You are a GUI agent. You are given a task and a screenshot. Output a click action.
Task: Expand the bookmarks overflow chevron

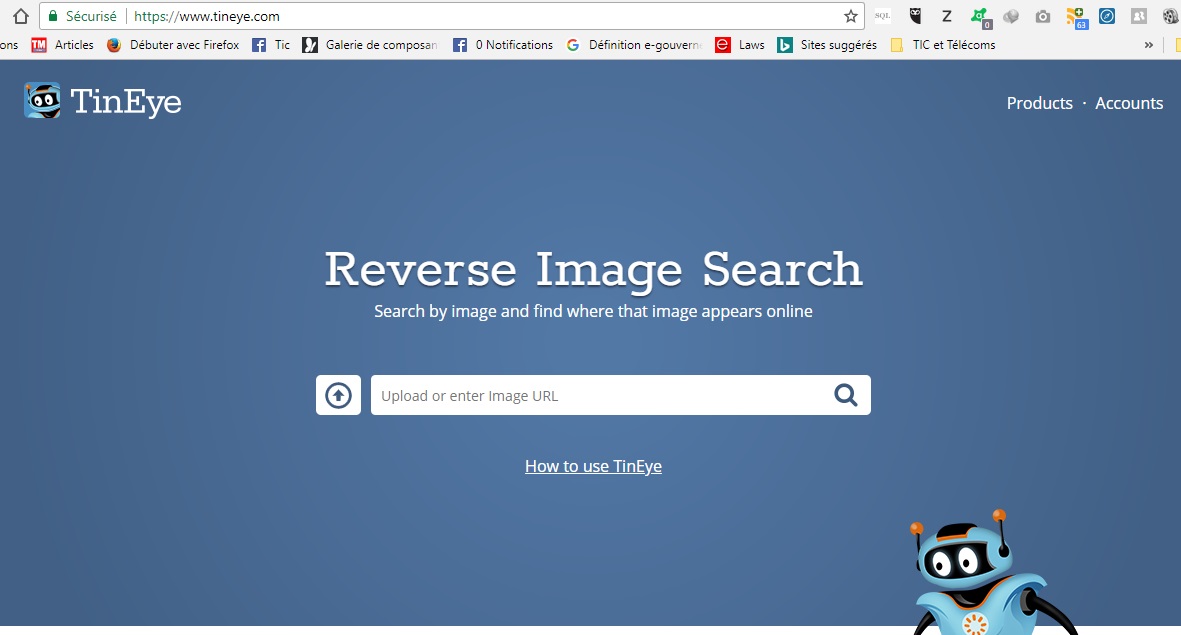(1149, 45)
